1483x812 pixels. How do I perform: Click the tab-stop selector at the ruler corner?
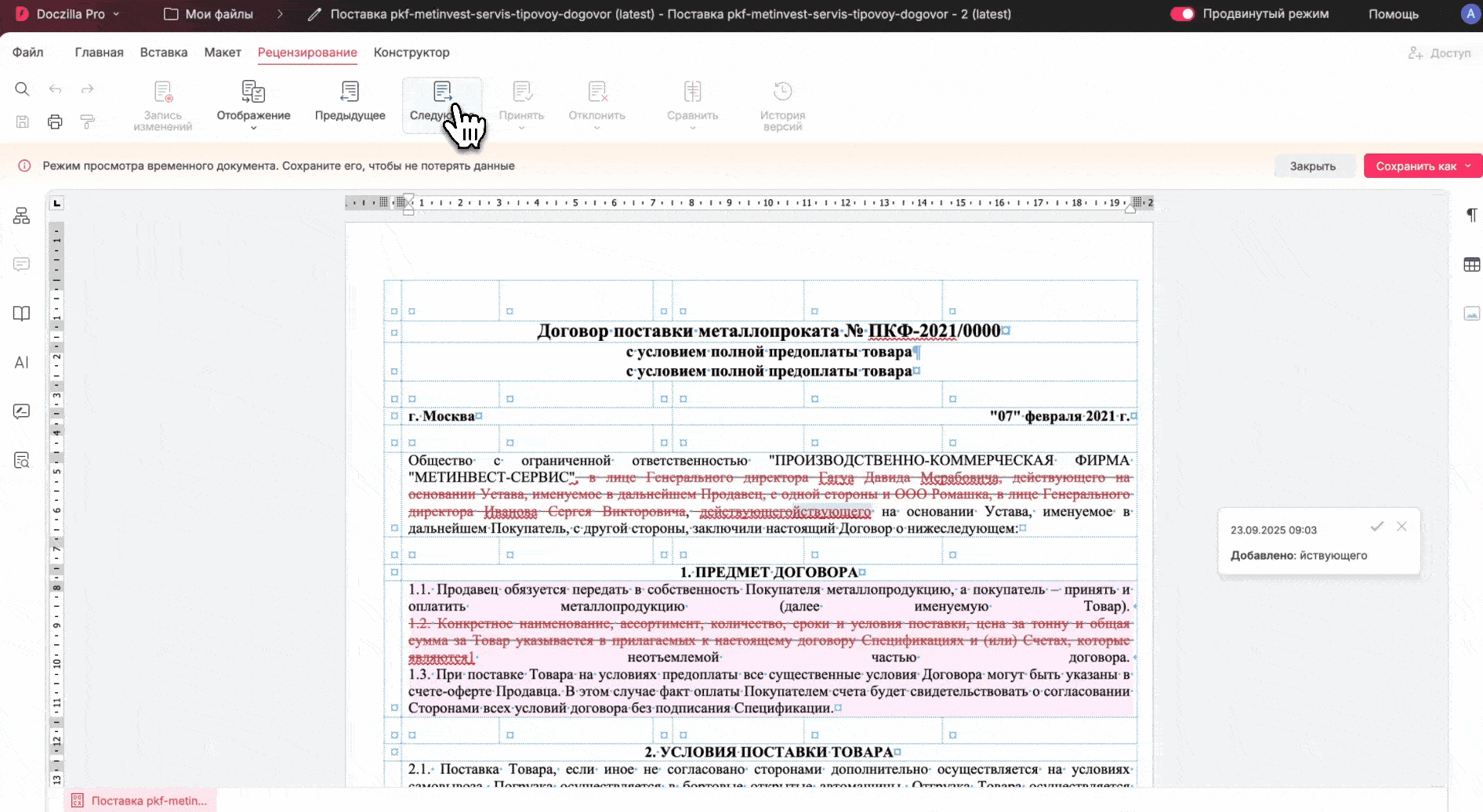click(56, 204)
